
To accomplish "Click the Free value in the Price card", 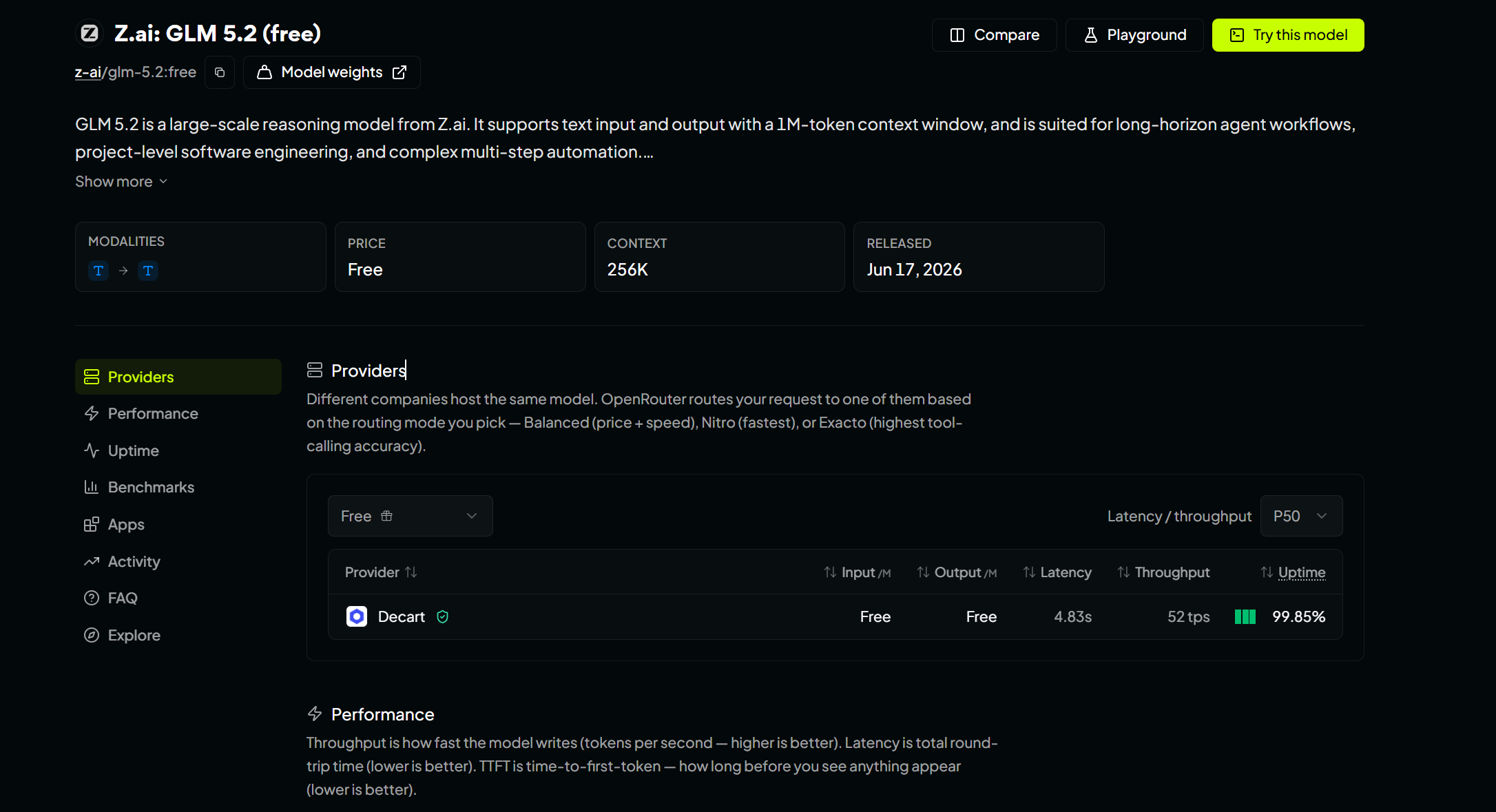I will click(365, 270).
